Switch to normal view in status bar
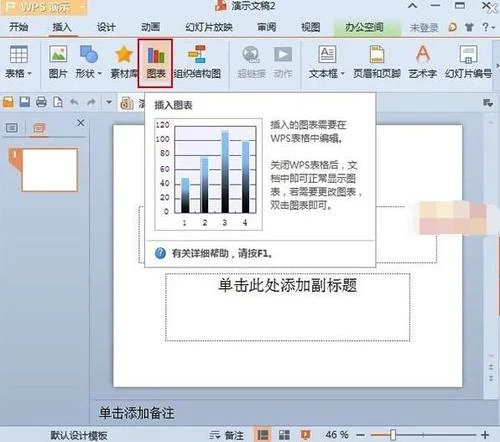The image size is (500, 442). tap(263, 435)
